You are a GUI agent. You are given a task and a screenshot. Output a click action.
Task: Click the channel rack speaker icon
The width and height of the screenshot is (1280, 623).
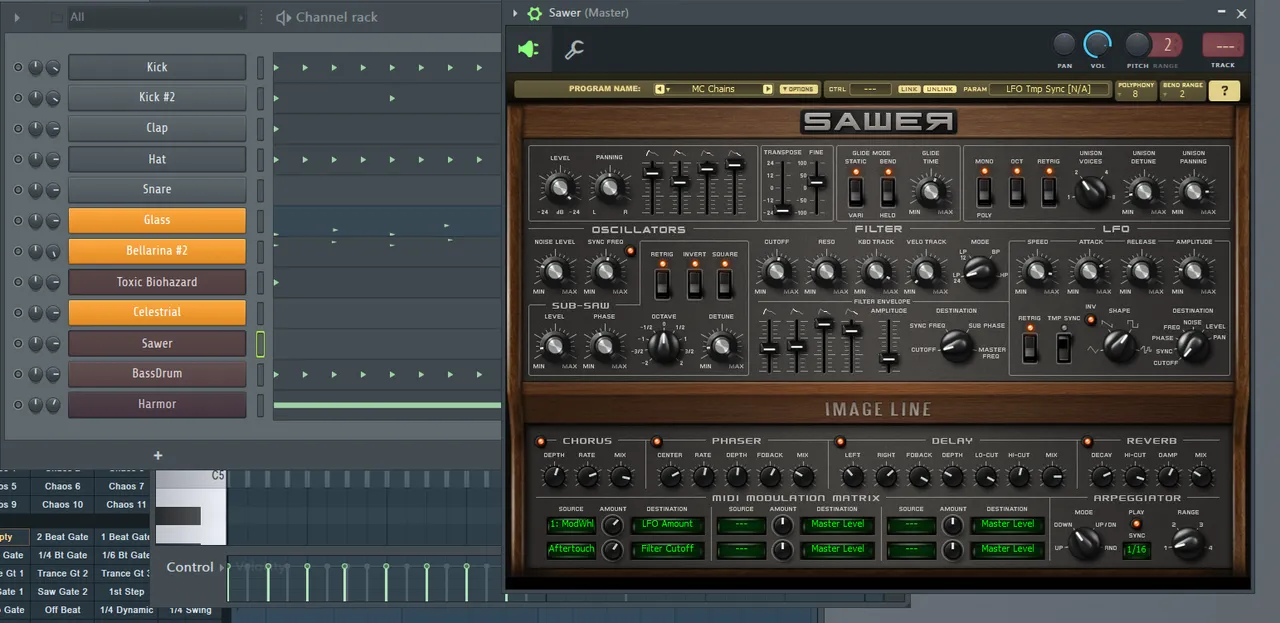click(x=284, y=17)
